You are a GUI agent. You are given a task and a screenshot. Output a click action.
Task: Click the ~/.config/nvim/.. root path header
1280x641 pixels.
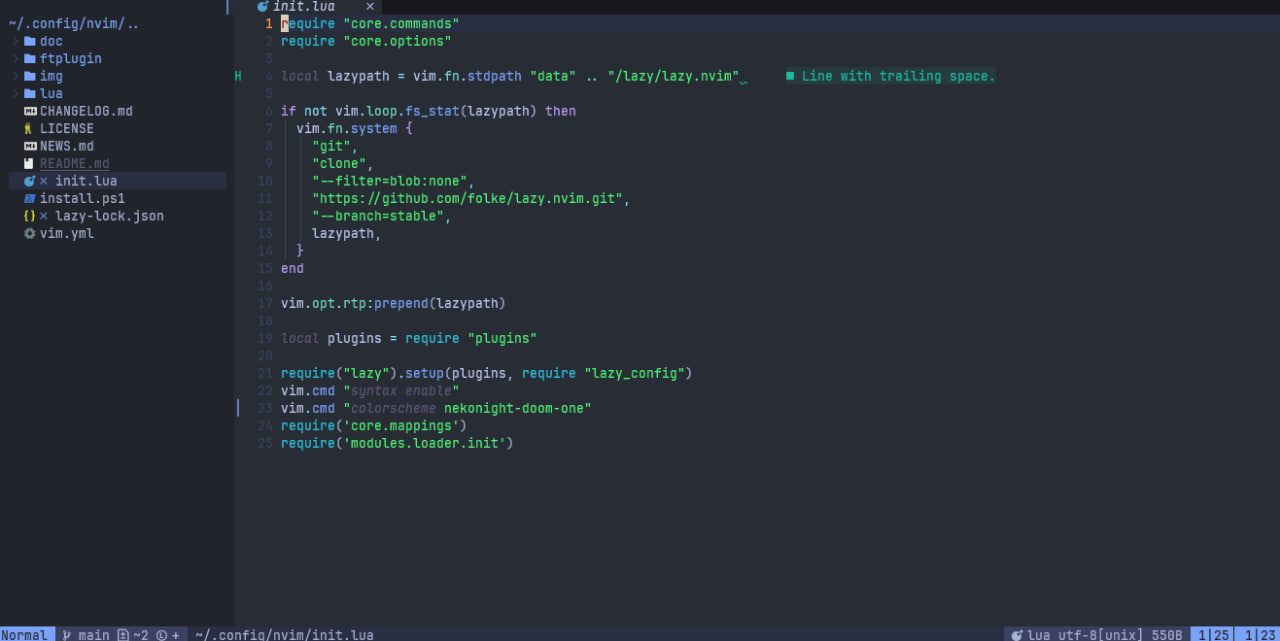[75, 24]
